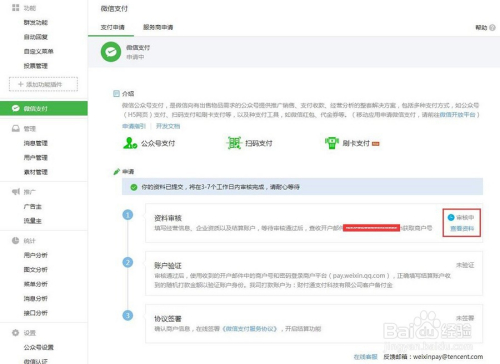Open 消息分析 statistics
The height and width of the screenshot is (364, 500).
pyautogui.click(x=36, y=298)
